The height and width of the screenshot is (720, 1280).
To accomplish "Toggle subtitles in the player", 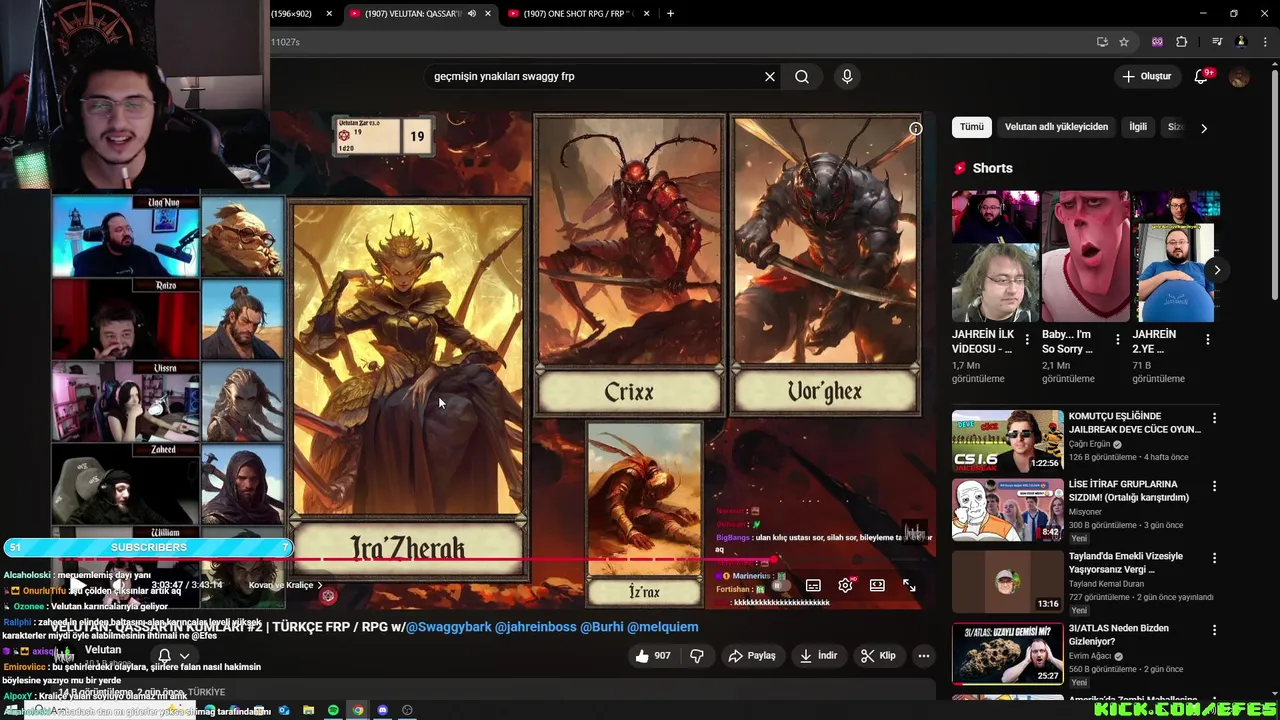I will coord(813,585).
